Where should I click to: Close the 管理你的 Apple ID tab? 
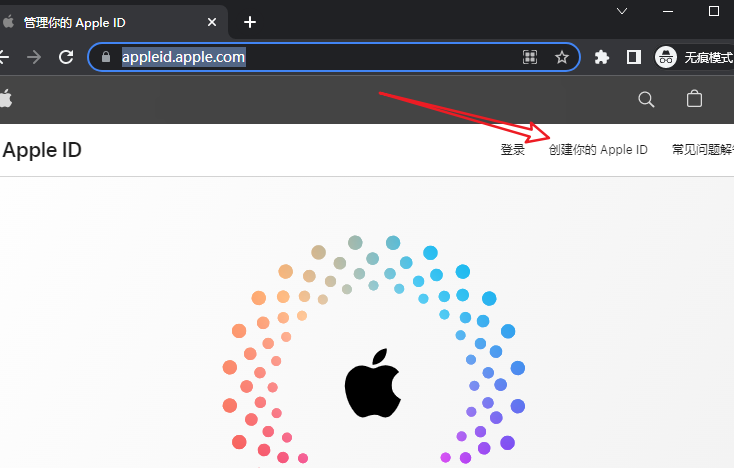pyautogui.click(x=212, y=22)
